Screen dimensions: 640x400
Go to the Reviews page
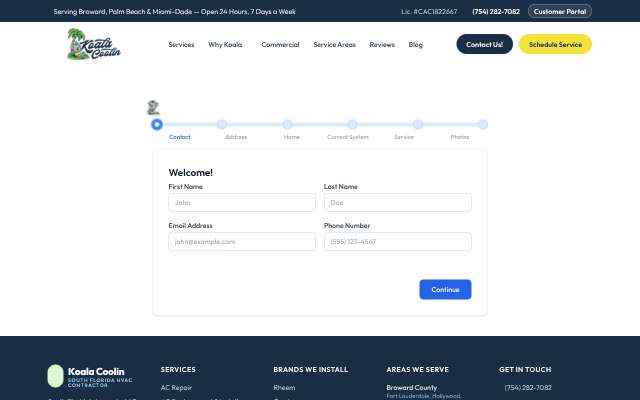tap(382, 44)
